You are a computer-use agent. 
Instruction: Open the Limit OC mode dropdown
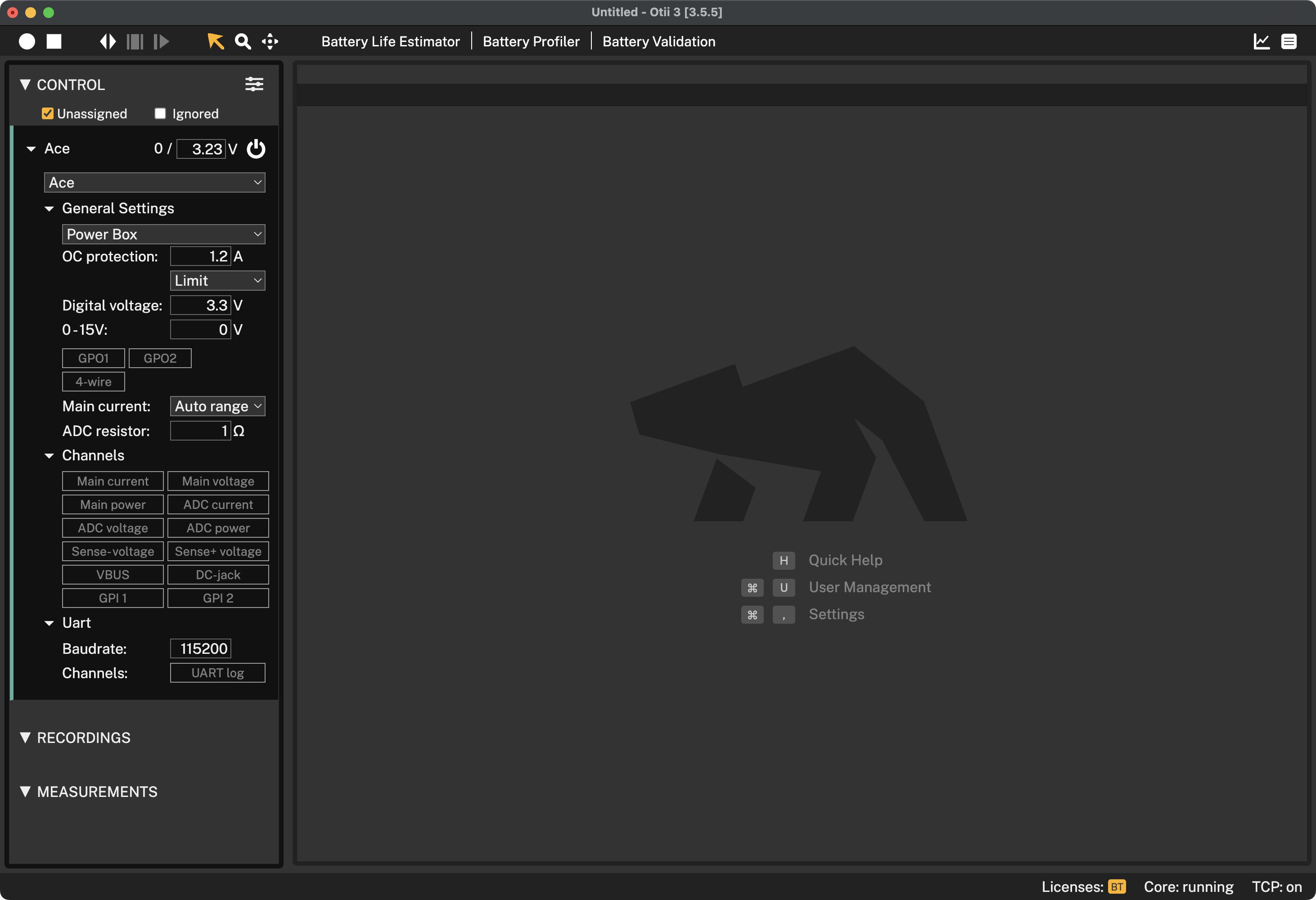tap(217, 281)
